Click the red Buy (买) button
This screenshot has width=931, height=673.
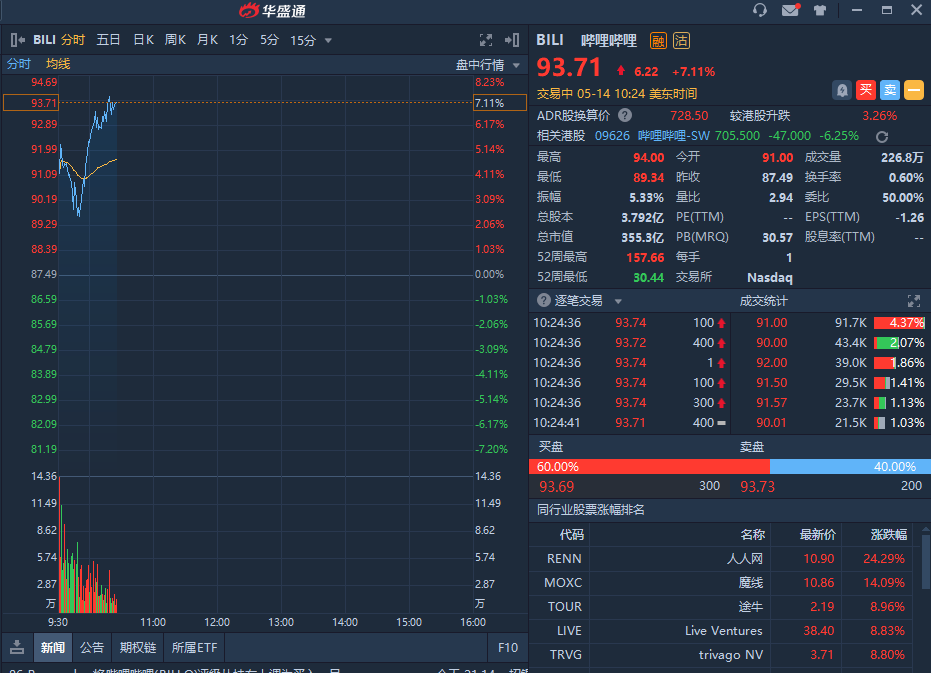(x=866, y=90)
